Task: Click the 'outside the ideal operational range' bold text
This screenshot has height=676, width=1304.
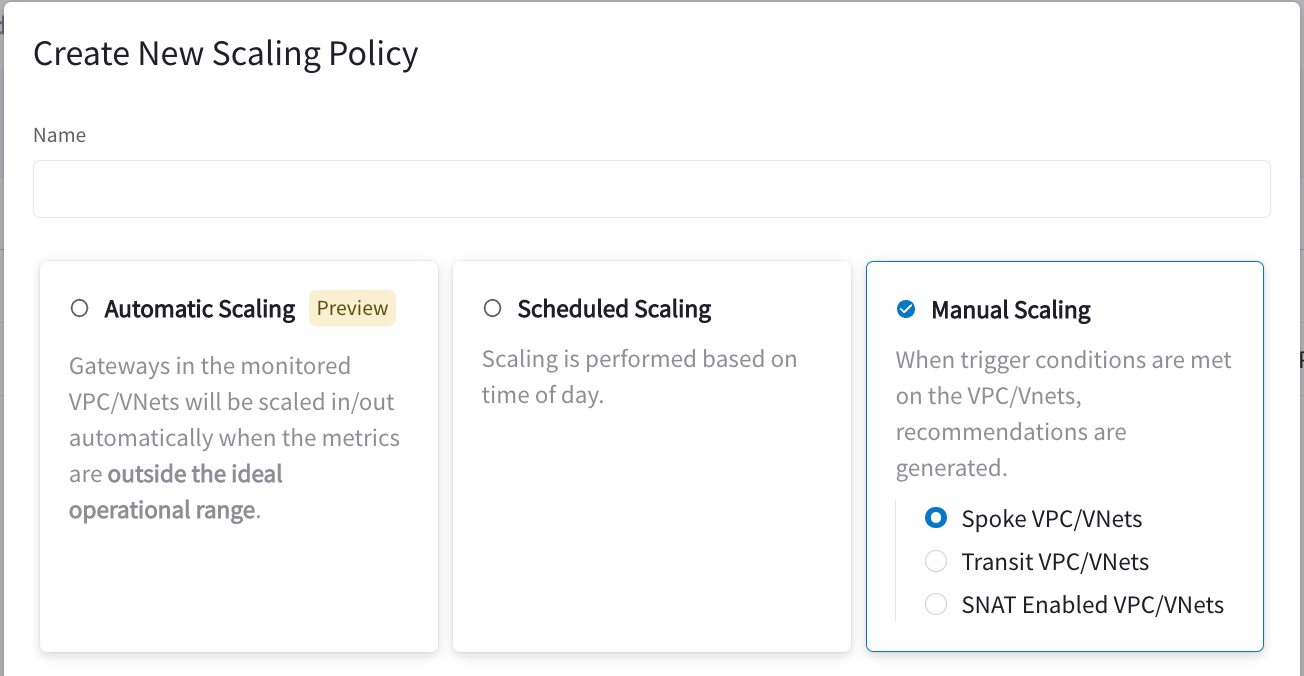Action: coord(195,474)
